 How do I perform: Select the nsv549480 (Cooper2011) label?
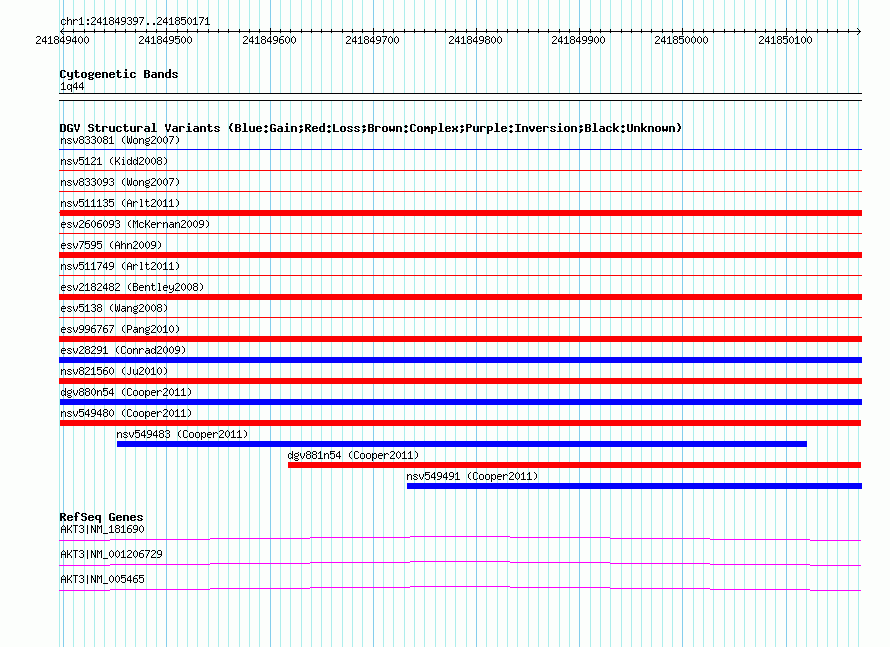tap(126, 413)
